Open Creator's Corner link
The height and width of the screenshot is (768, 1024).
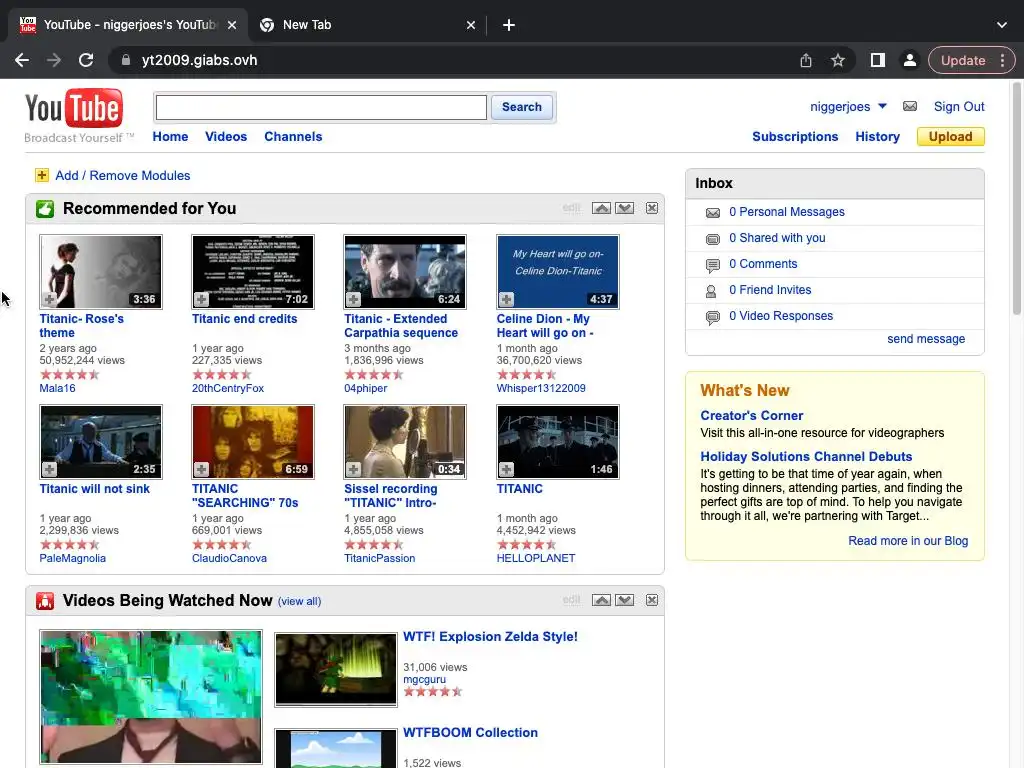tap(752, 415)
